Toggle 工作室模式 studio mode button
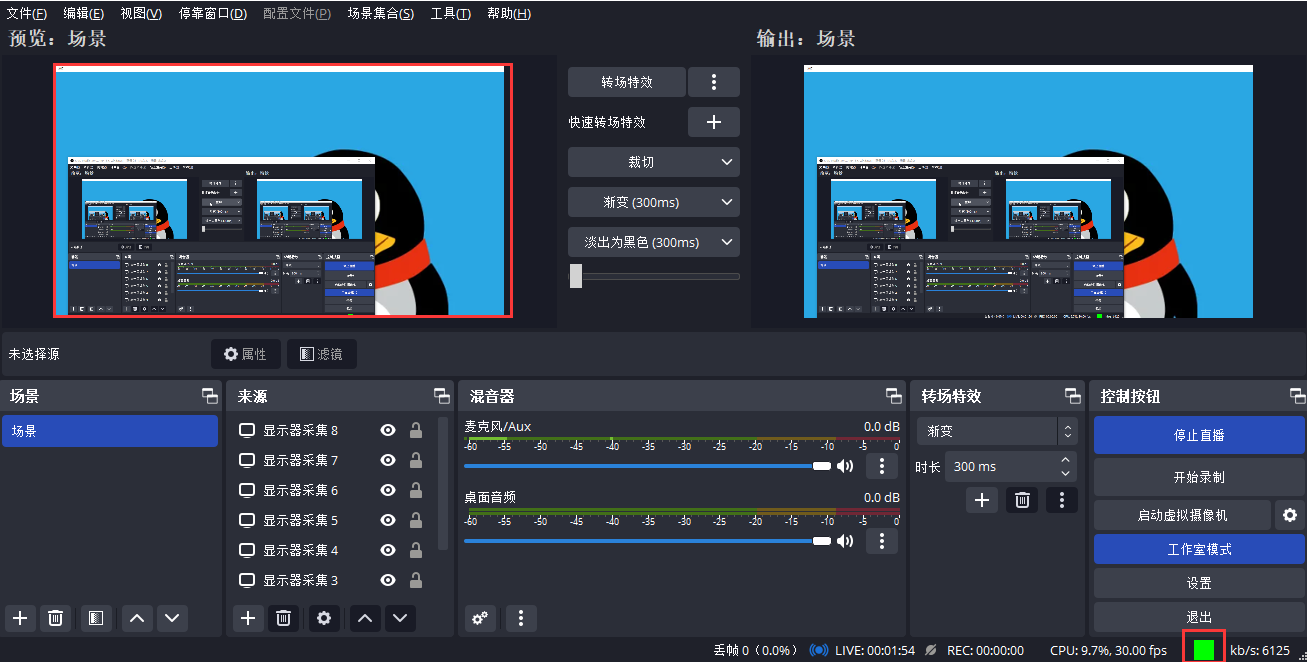This screenshot has height=662, width=1307. coord(1199,549)
